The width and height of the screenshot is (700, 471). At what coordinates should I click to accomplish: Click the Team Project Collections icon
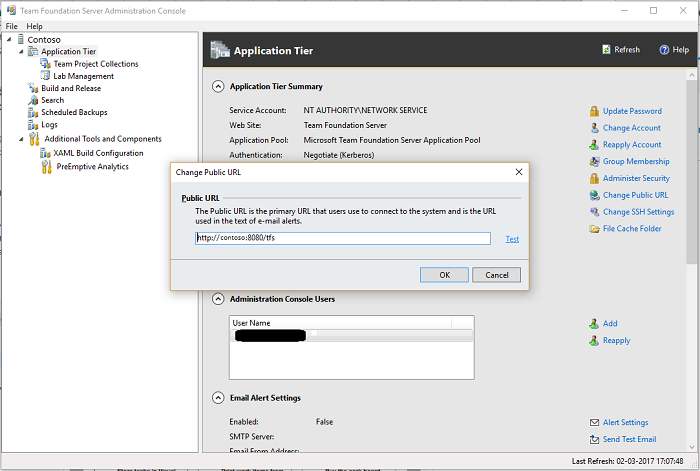click(x=45, y=64)
